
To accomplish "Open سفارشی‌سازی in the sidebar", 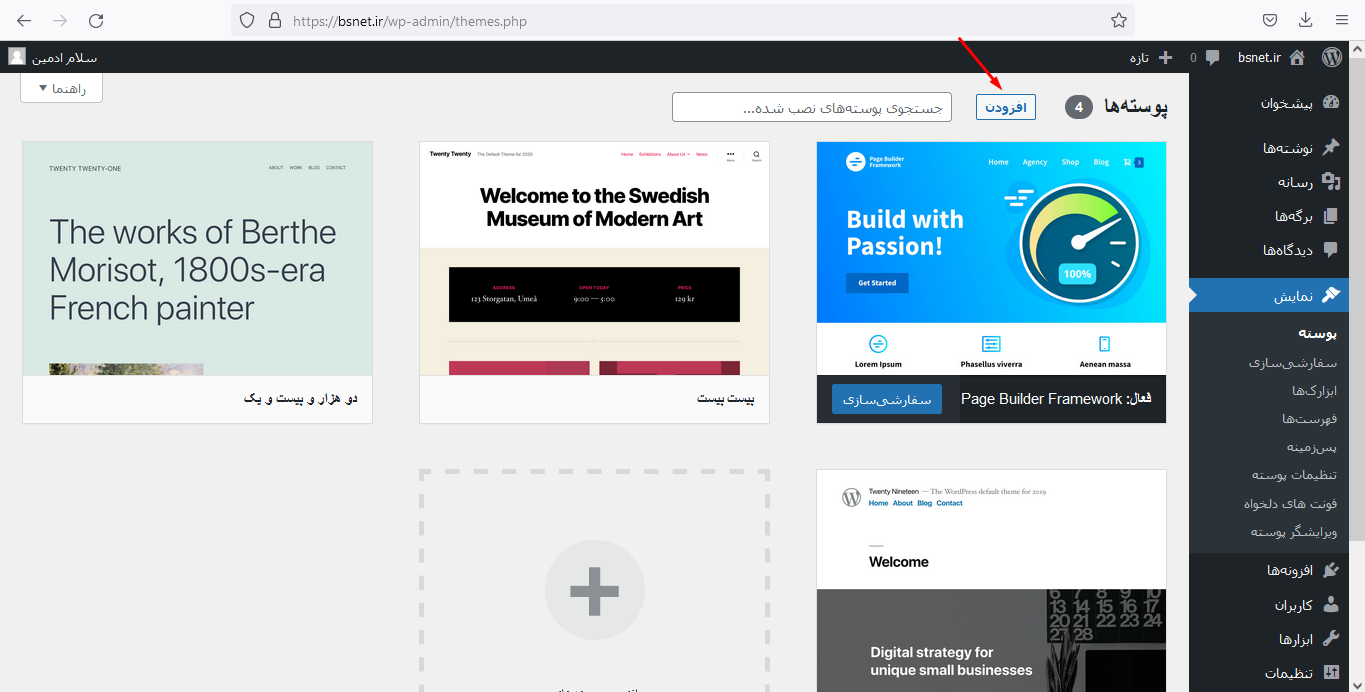I will point(1293,363).
